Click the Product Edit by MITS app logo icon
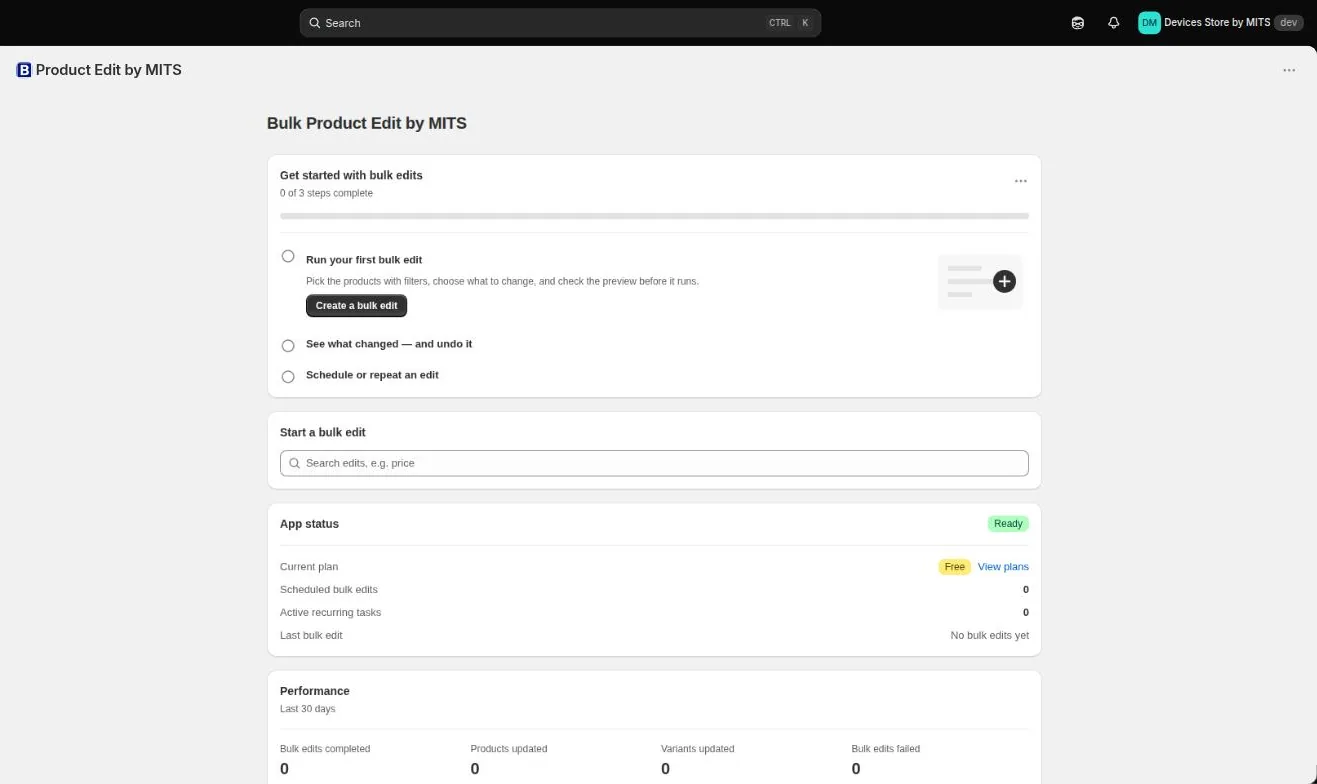 (24, 70)
